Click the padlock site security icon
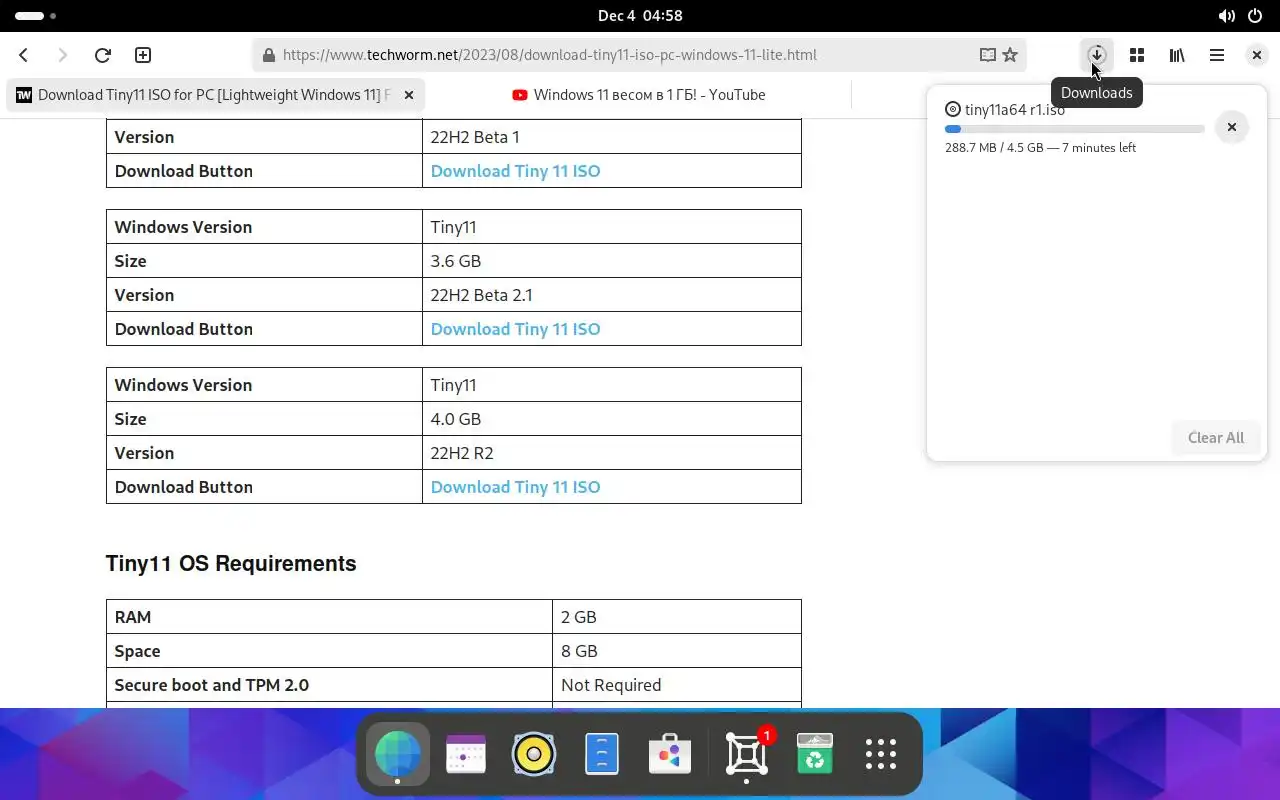 pyautogui.click(x=268, y=55)
